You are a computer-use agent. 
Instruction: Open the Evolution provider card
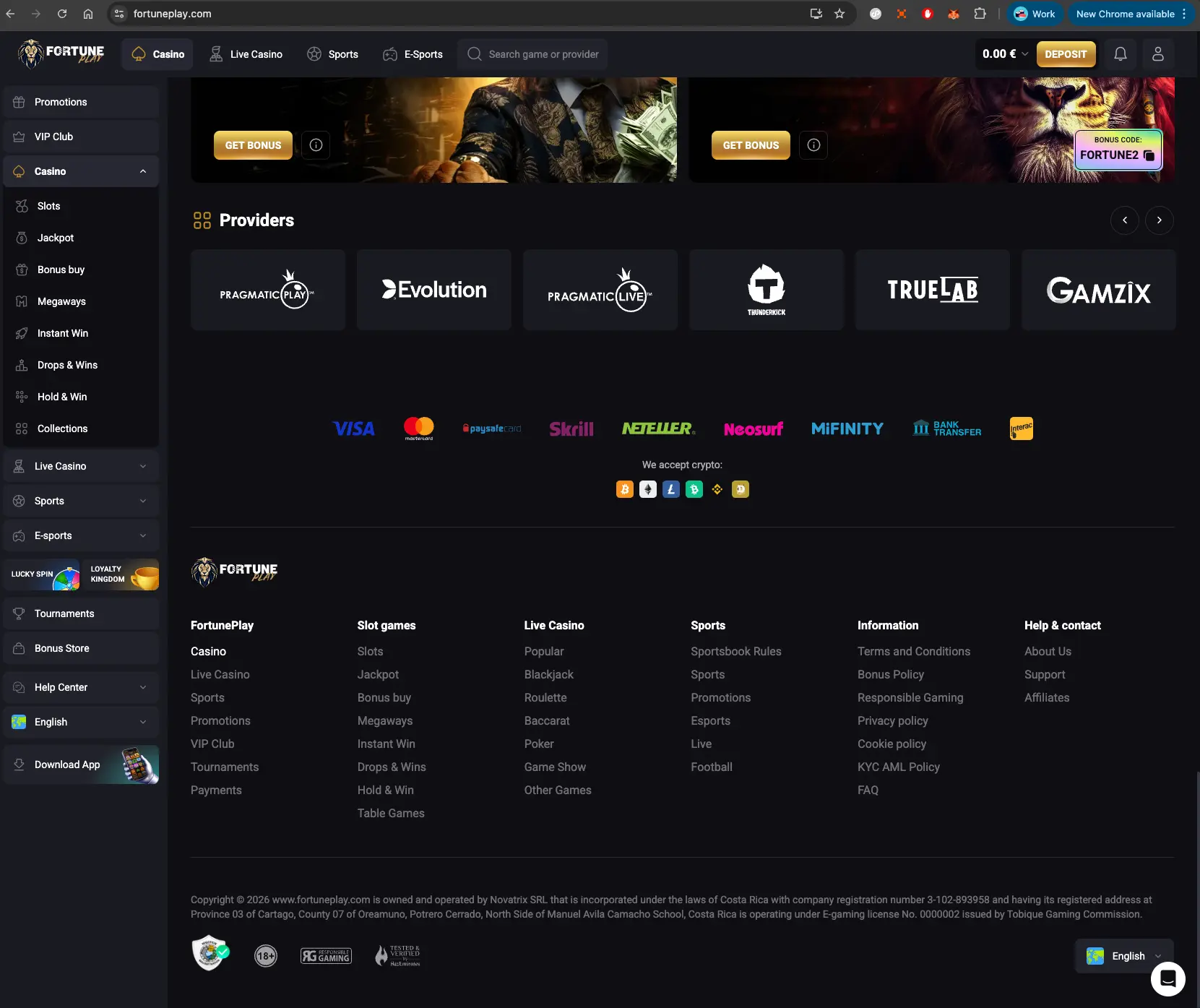pyautogui.click(x=434, y=290)
